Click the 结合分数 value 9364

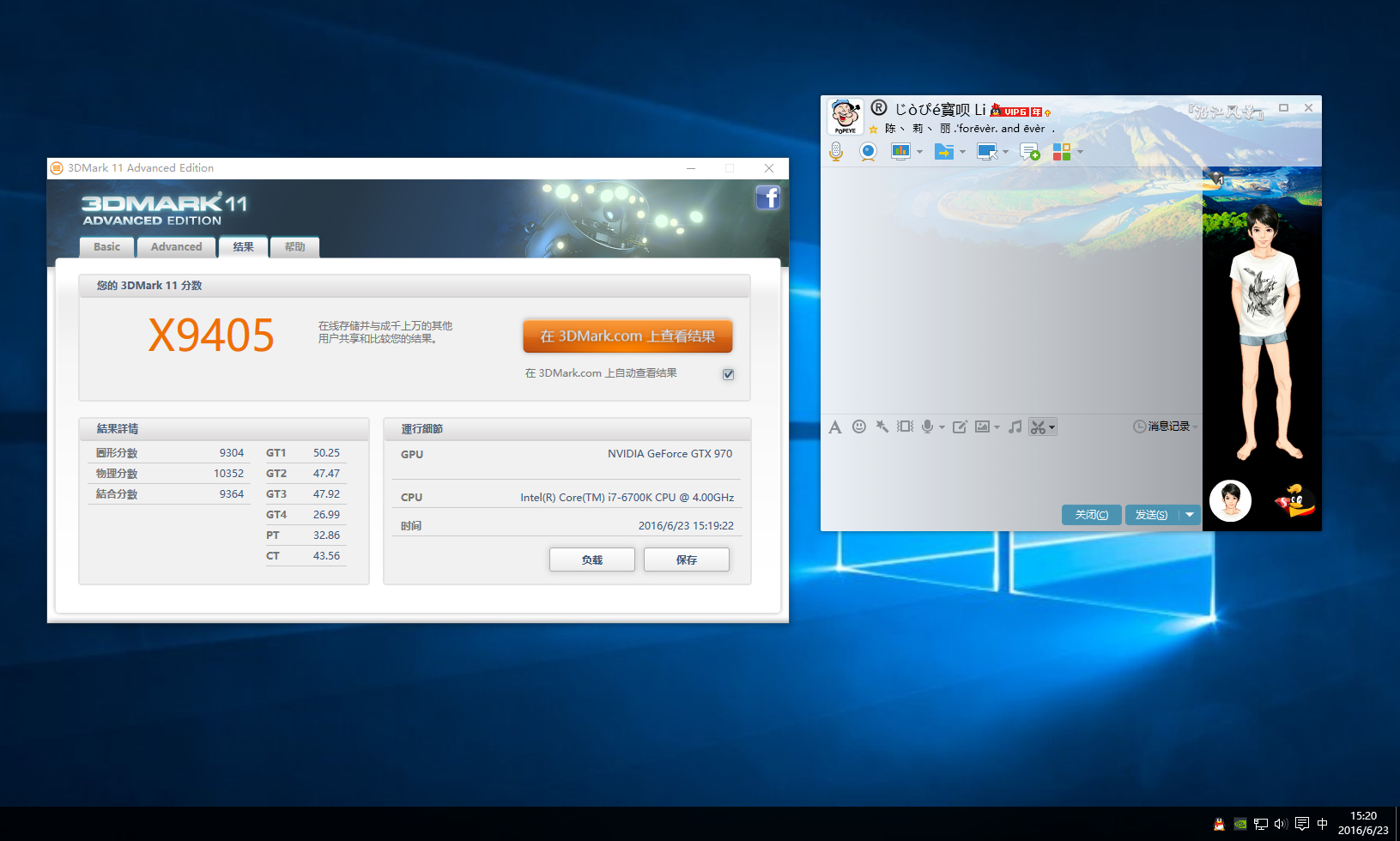pyautogui.click(x=232, y=494)
